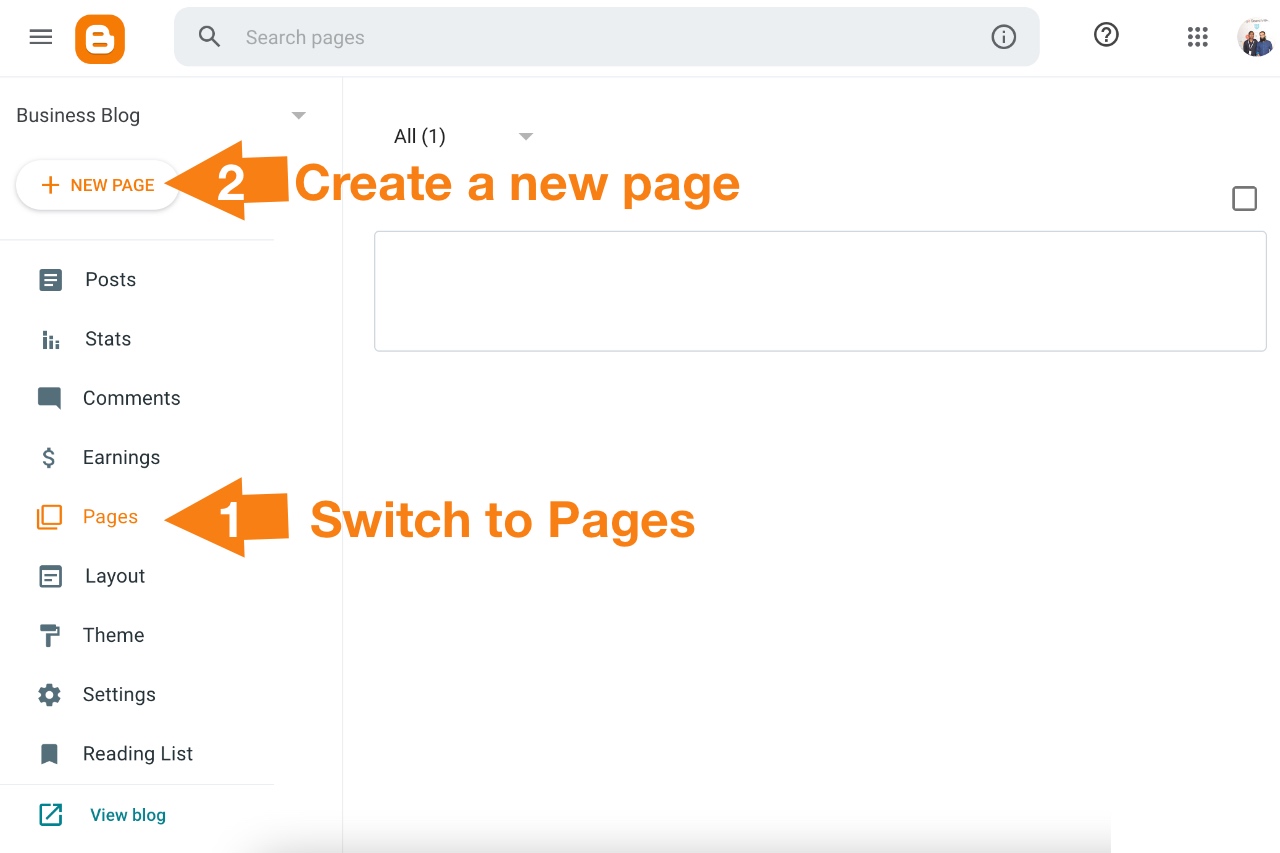Click the Pages stacked-squares icon
This screenshot has width=1280, height=853.
[49, 517]
